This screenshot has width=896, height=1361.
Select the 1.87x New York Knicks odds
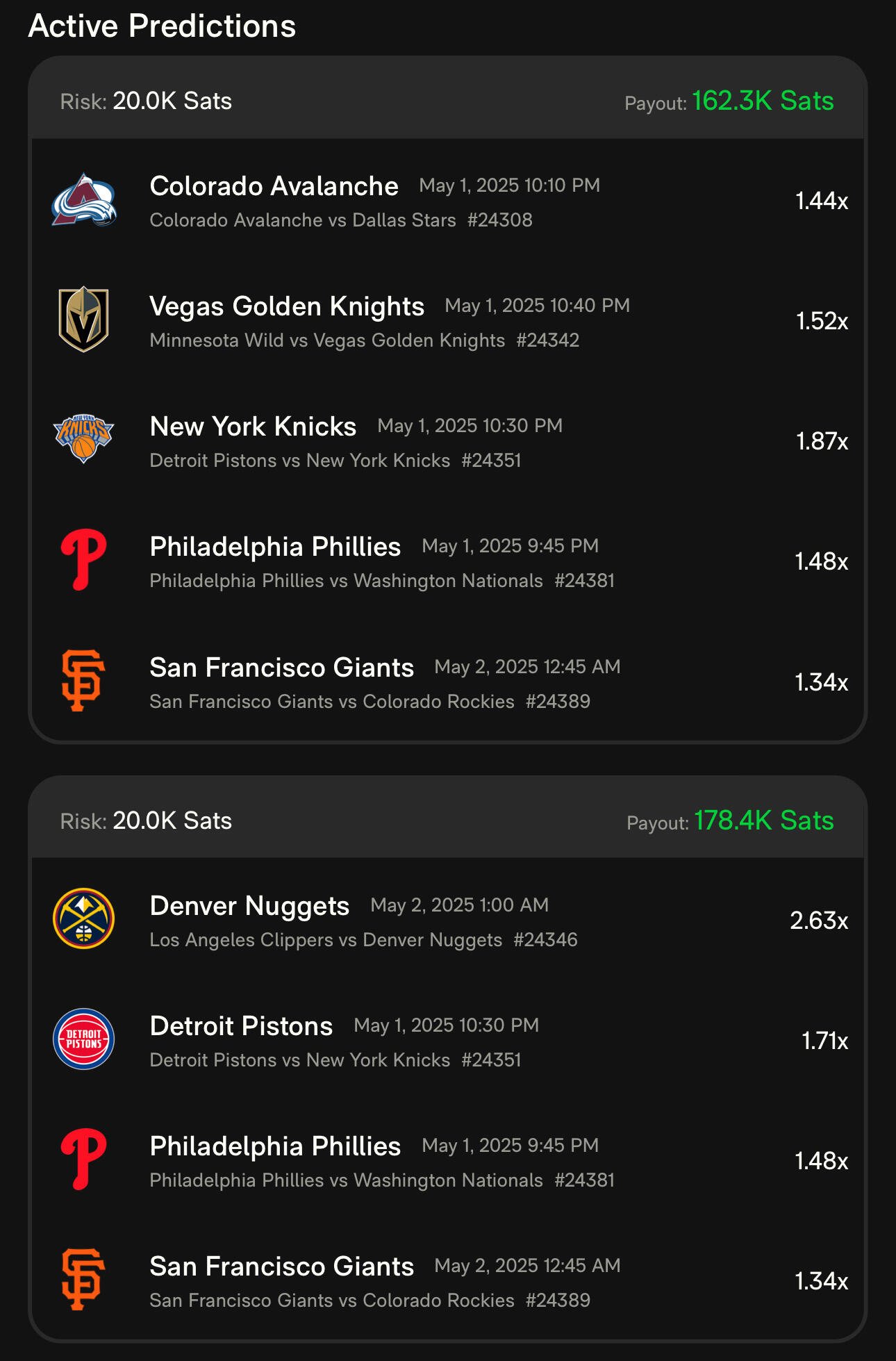coord(822,441)
